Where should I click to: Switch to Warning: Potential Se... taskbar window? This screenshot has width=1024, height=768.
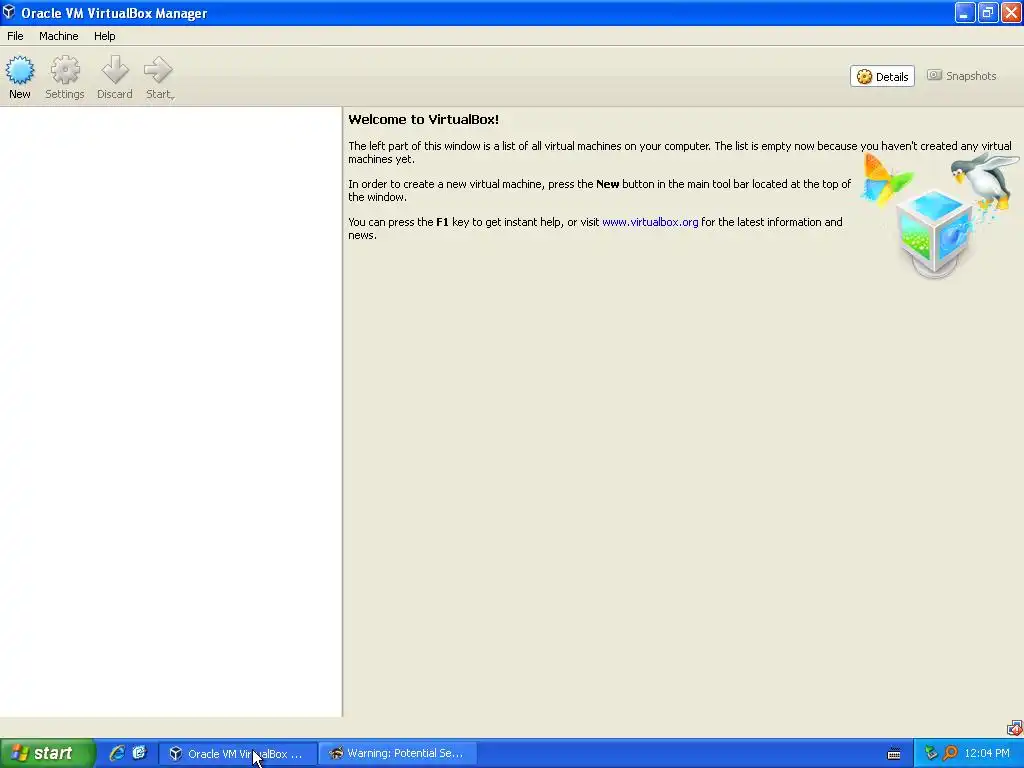coord(397,754)
